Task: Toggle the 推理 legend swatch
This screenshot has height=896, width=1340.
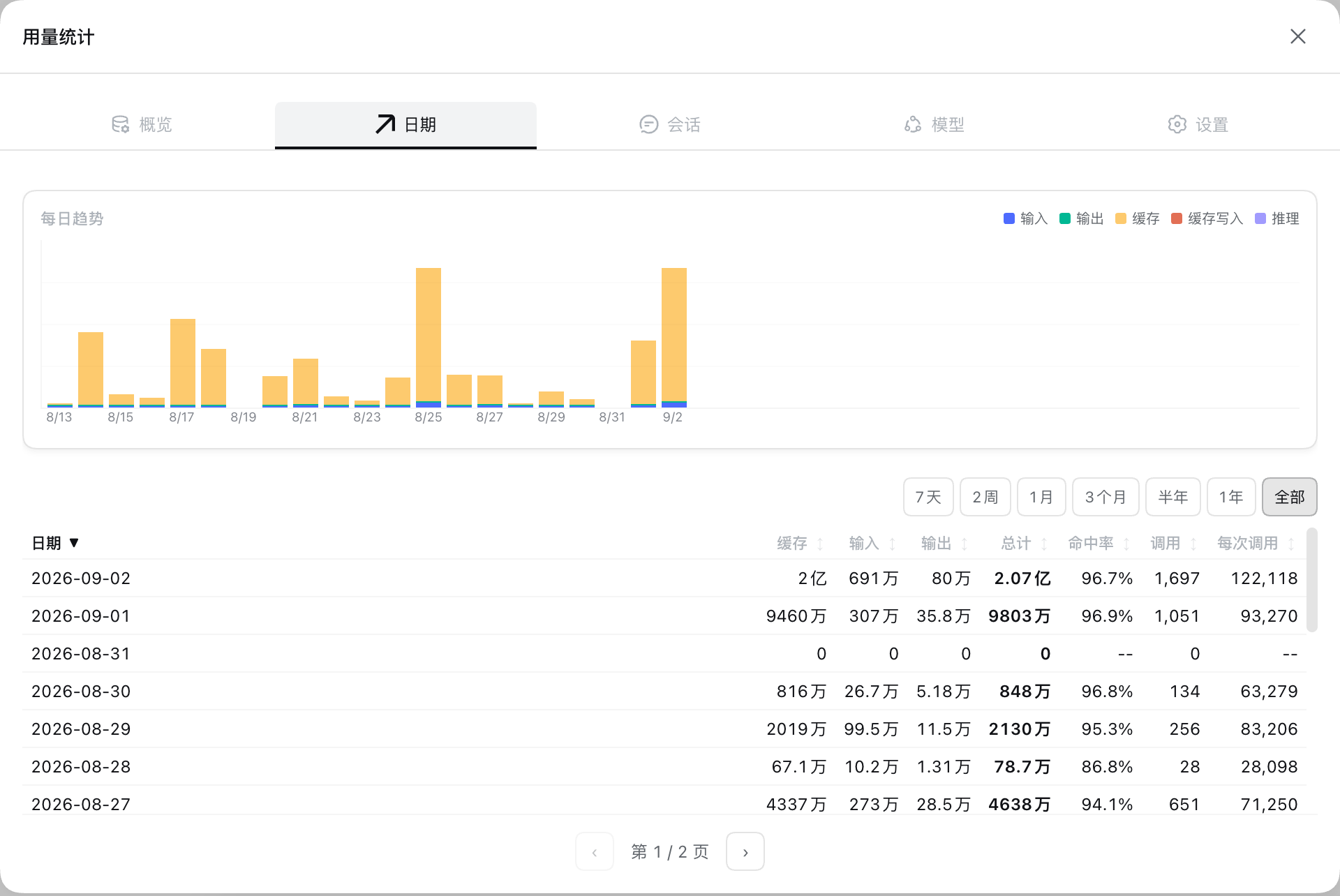Action: pos(1260,218)
